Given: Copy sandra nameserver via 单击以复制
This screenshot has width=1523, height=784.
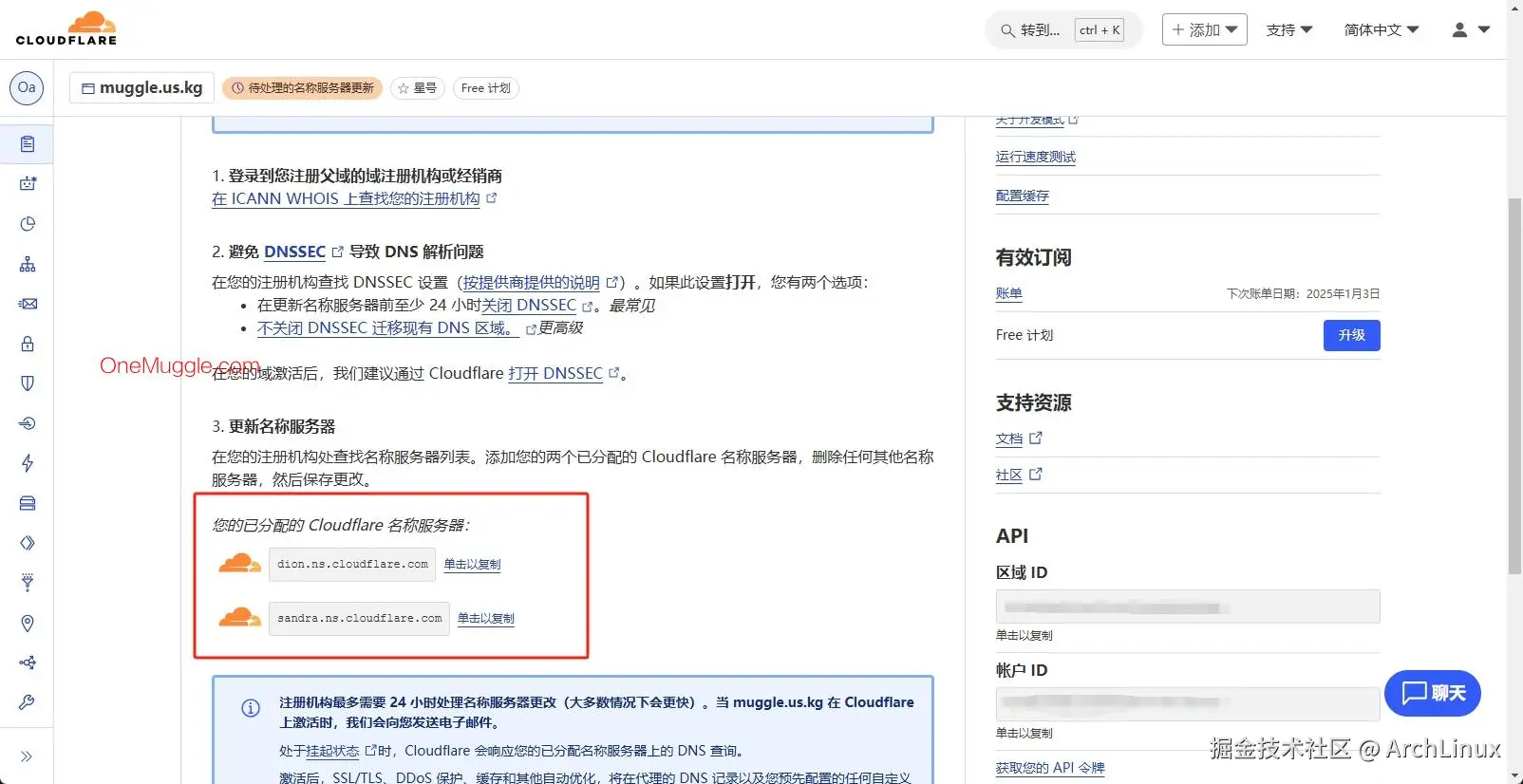Looking at the screenshot, I should point(486,618).
